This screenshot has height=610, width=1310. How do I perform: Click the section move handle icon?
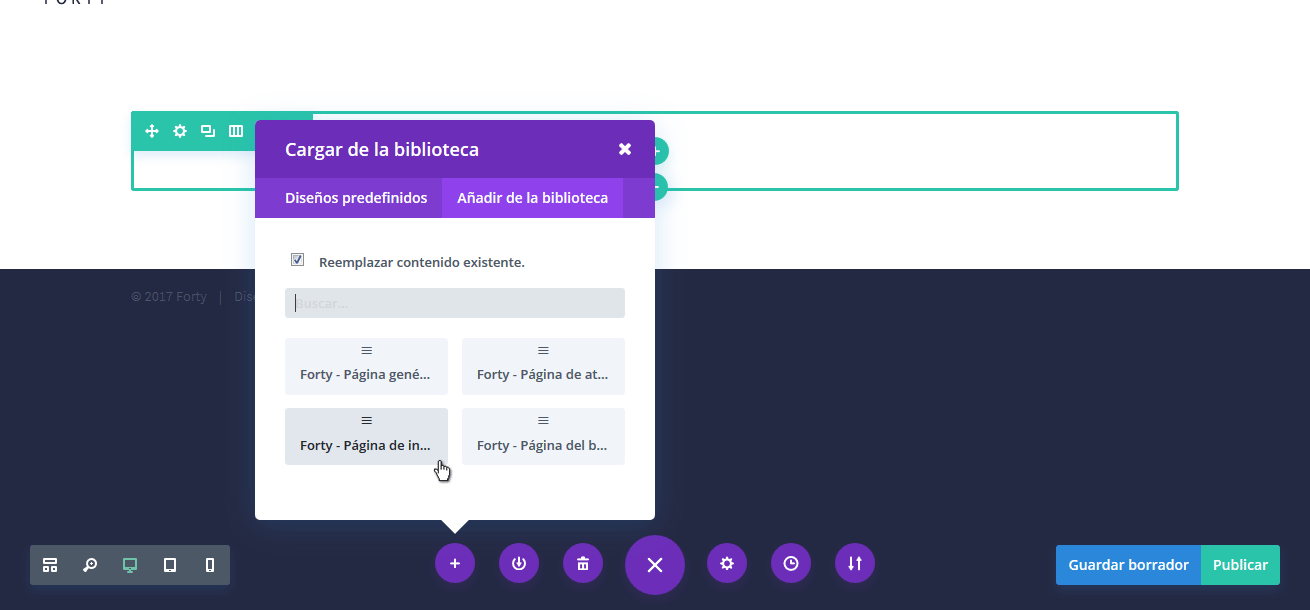tap(152, 131)
